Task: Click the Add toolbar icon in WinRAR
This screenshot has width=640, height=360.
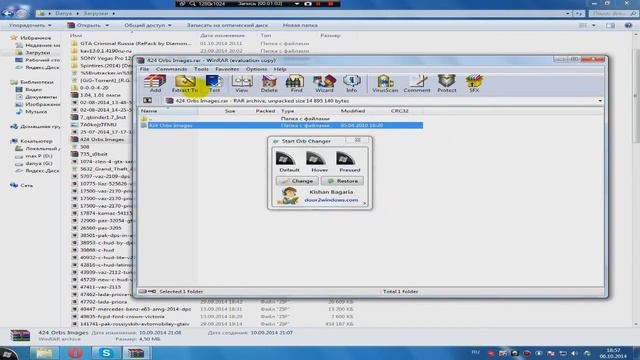Action: (155, 83)
